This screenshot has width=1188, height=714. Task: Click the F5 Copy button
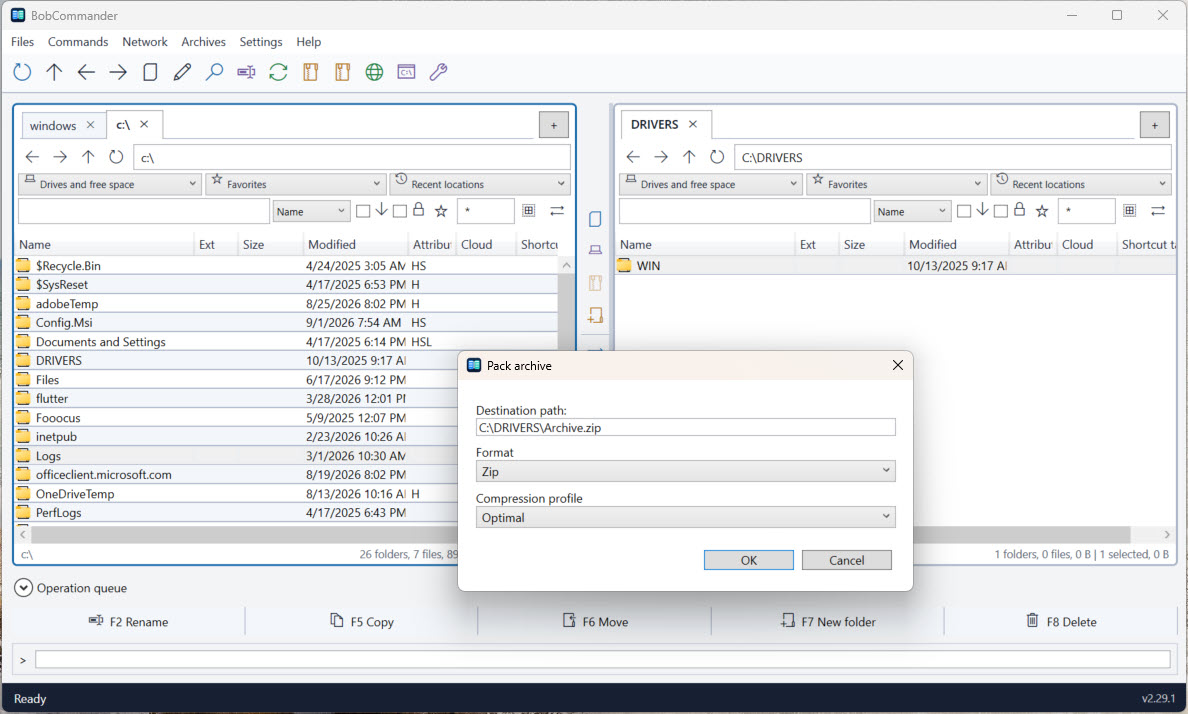[x=361, y=622]
